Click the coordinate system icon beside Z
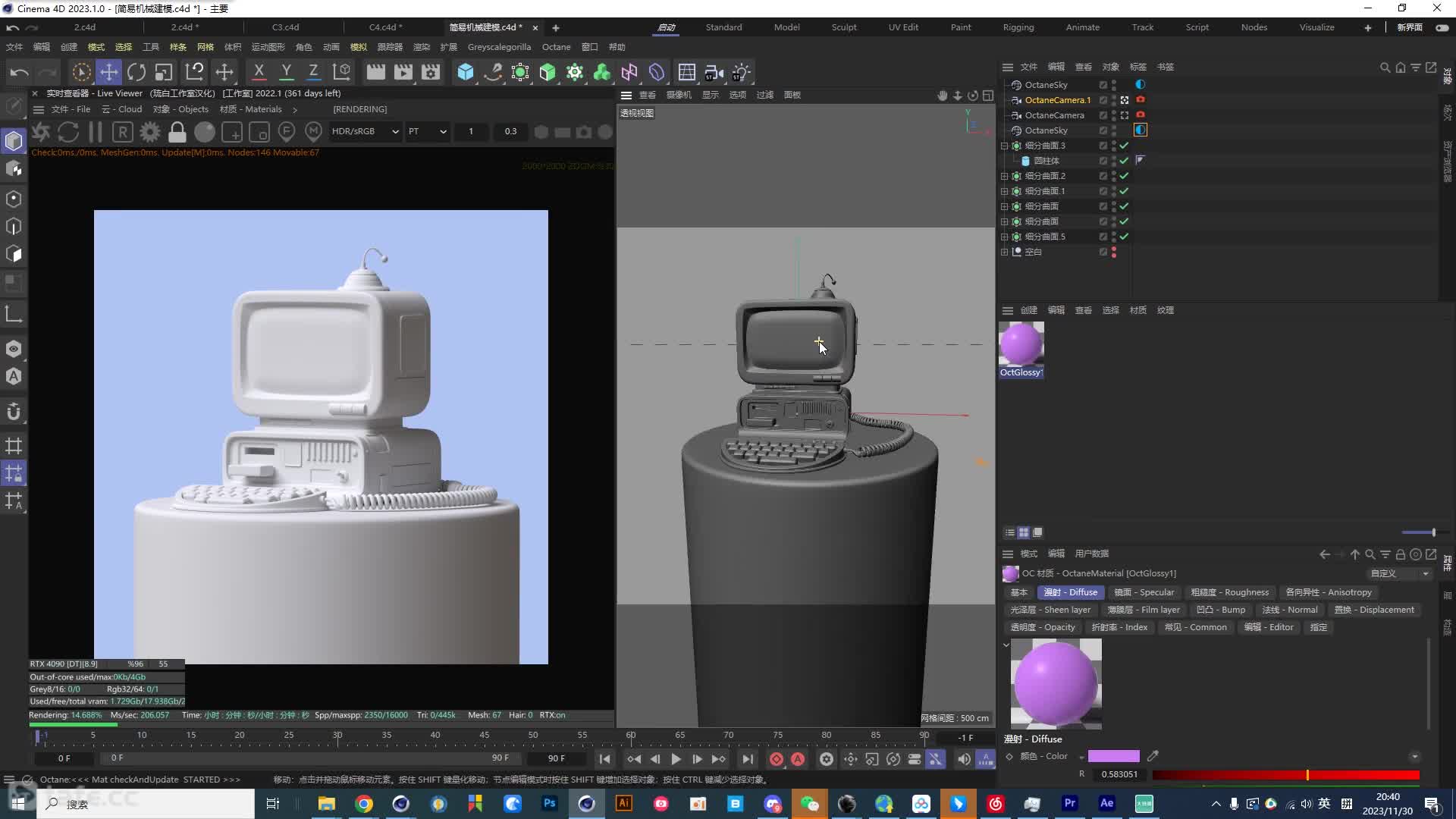The height and width of the screenshot is (819, 1456). 342,72
